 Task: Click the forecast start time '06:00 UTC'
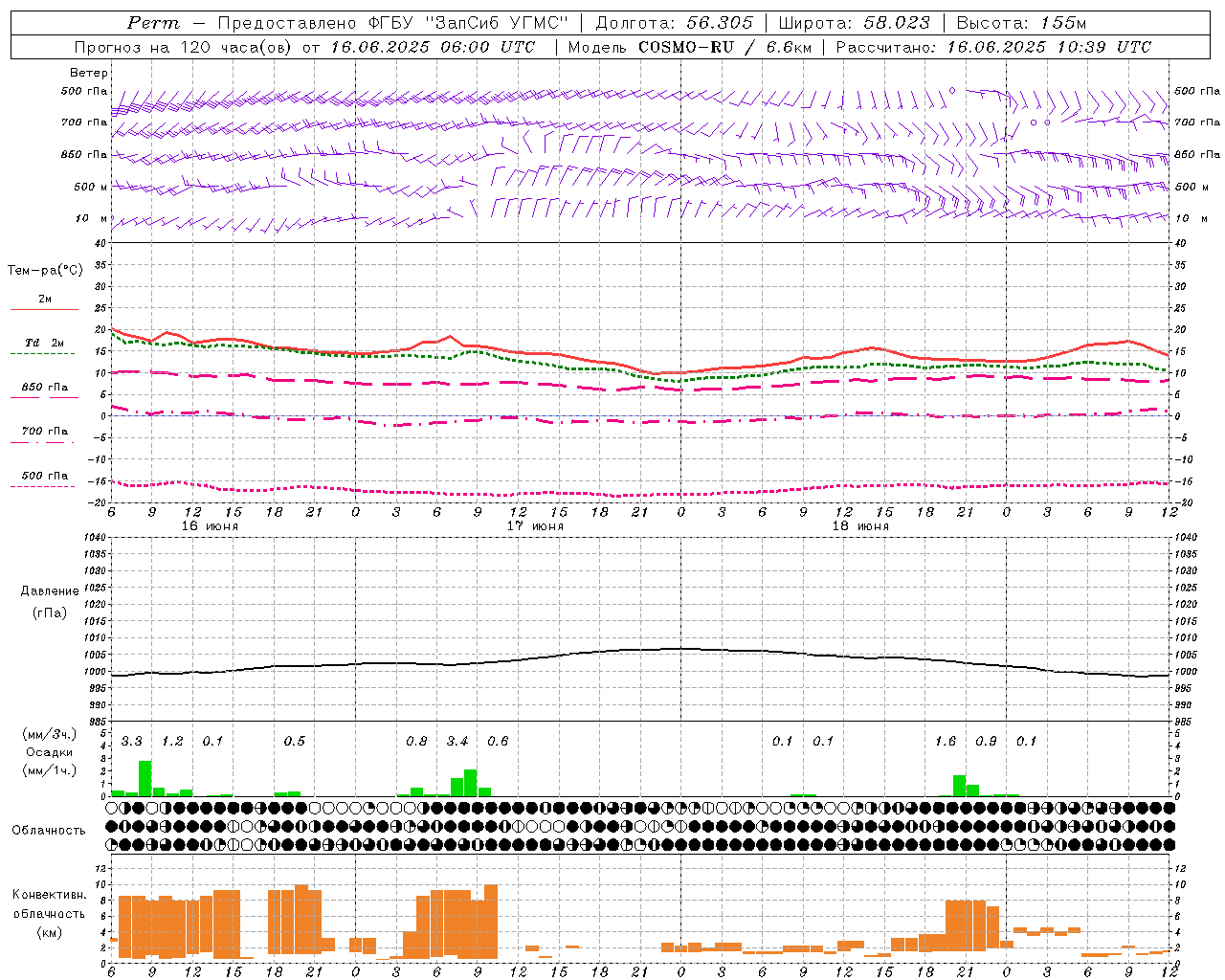(x=487, y=47)
